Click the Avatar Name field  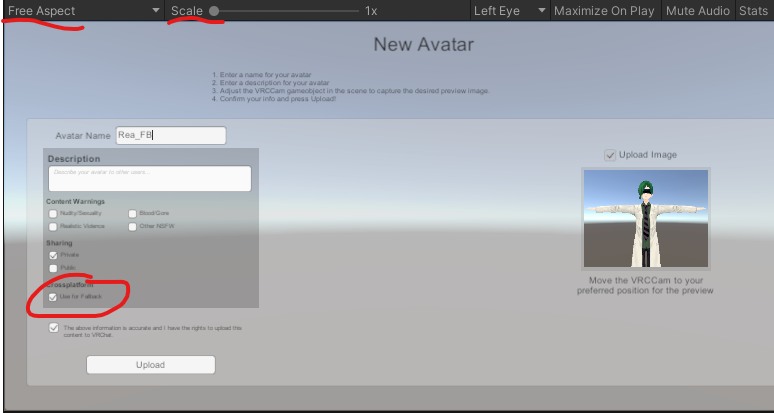(171, 135)
